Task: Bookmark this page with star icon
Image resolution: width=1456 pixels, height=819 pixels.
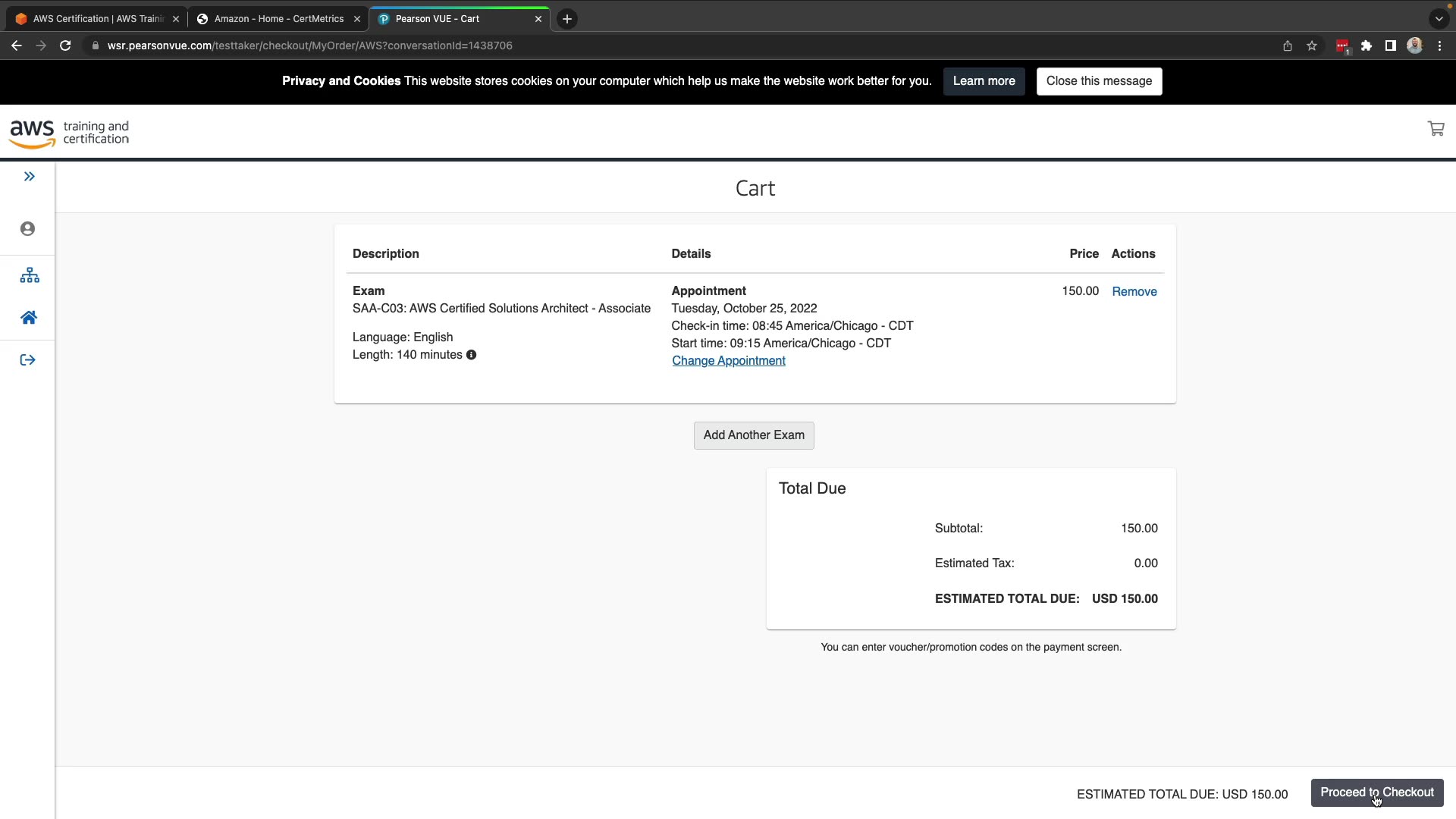Action: pyautogui.click(x=1312, y=45)
